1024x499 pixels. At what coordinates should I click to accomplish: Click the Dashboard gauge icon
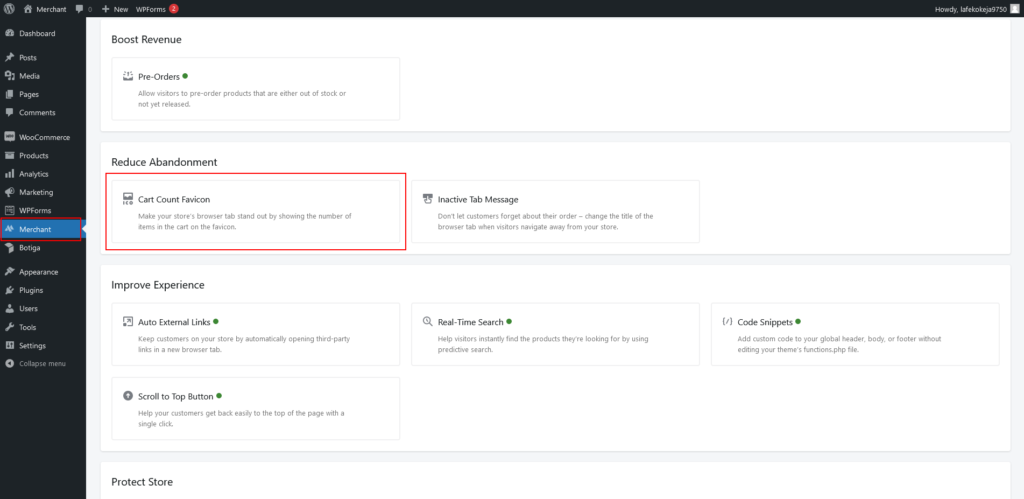(9, 33)
